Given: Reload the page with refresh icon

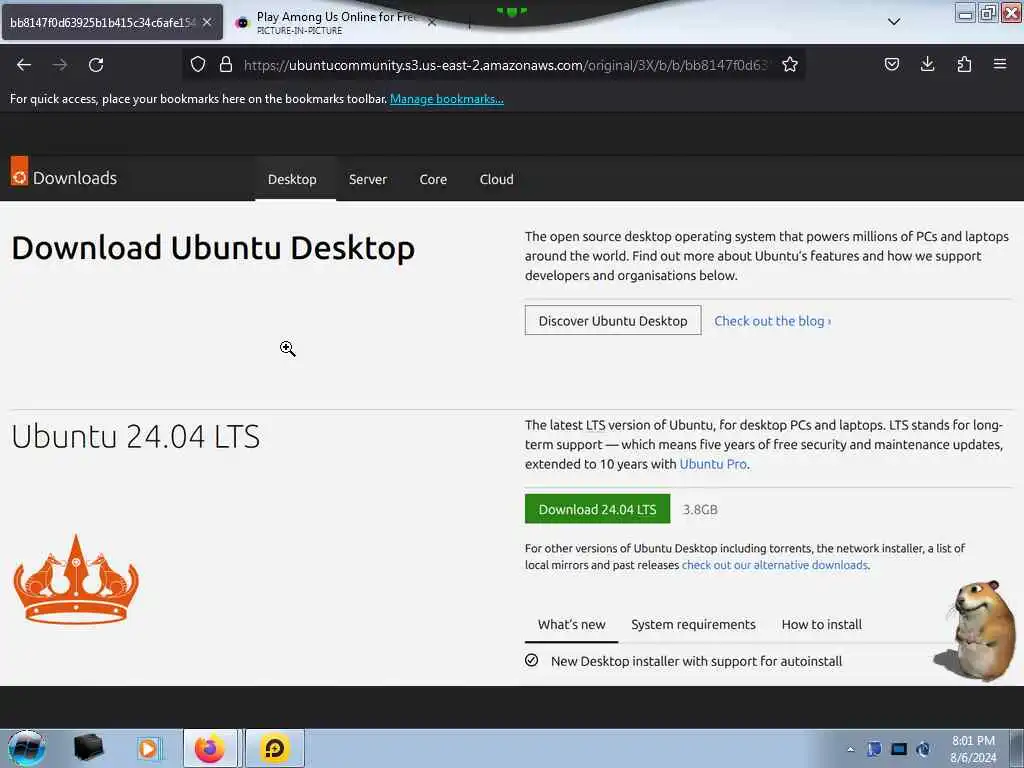Looking at the screenshot, I should 96,65.
